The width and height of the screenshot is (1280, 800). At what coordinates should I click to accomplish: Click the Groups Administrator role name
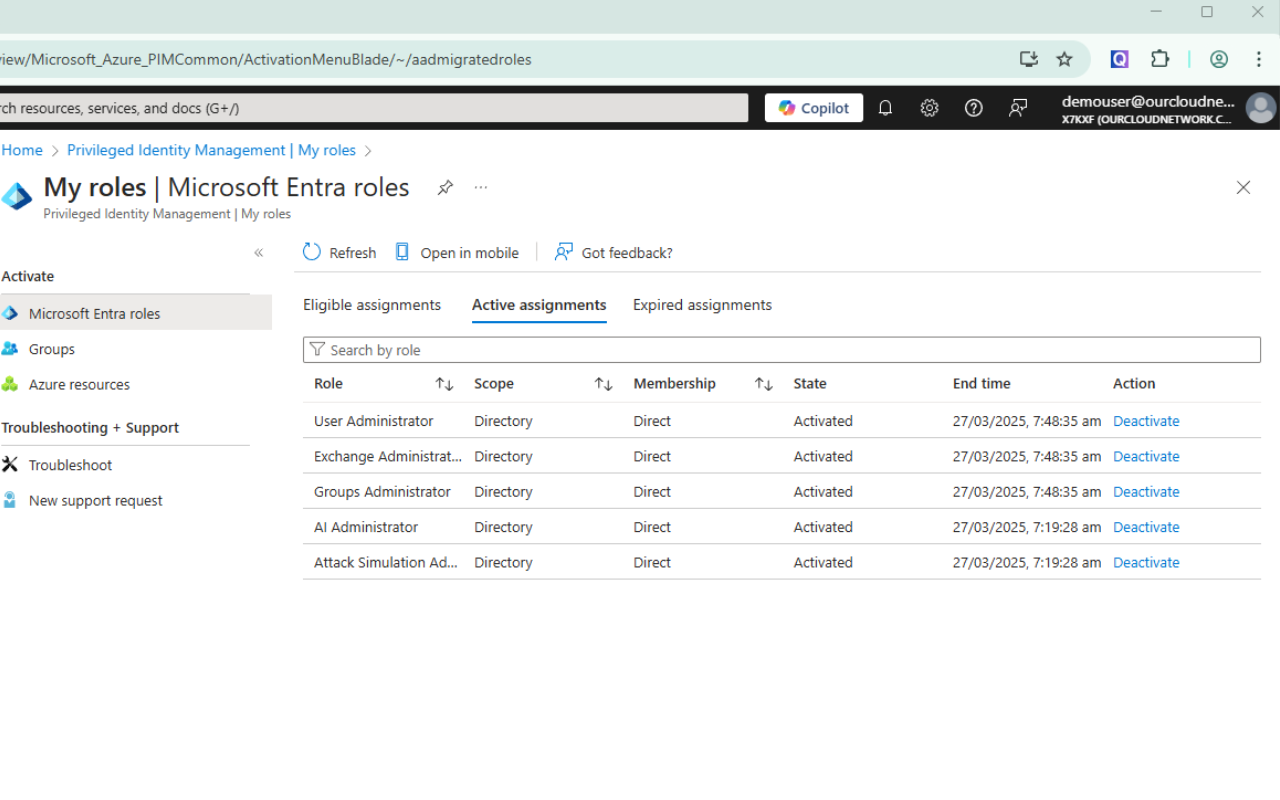[382, 492]
